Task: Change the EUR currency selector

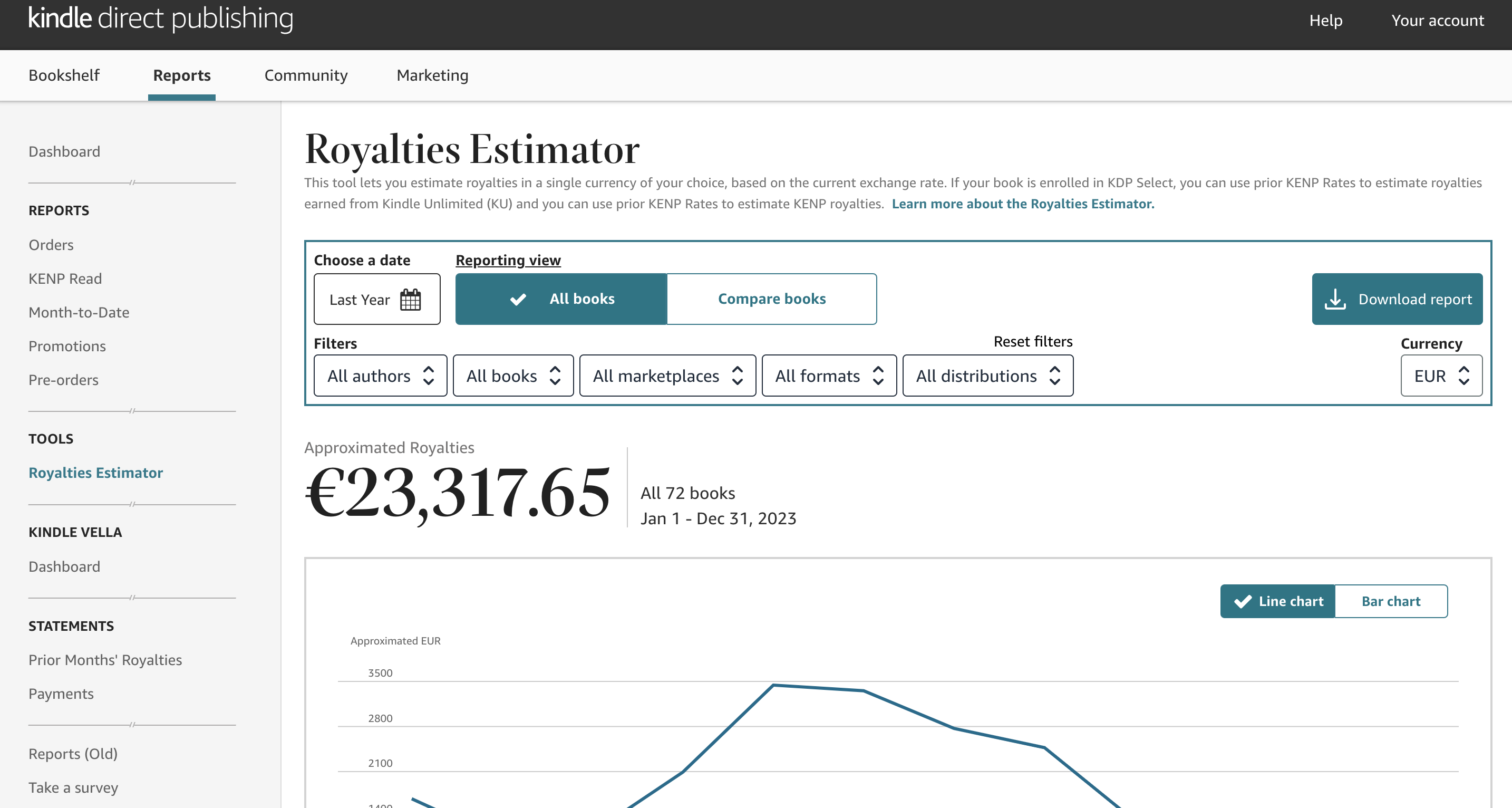Action: [1441, 375]
